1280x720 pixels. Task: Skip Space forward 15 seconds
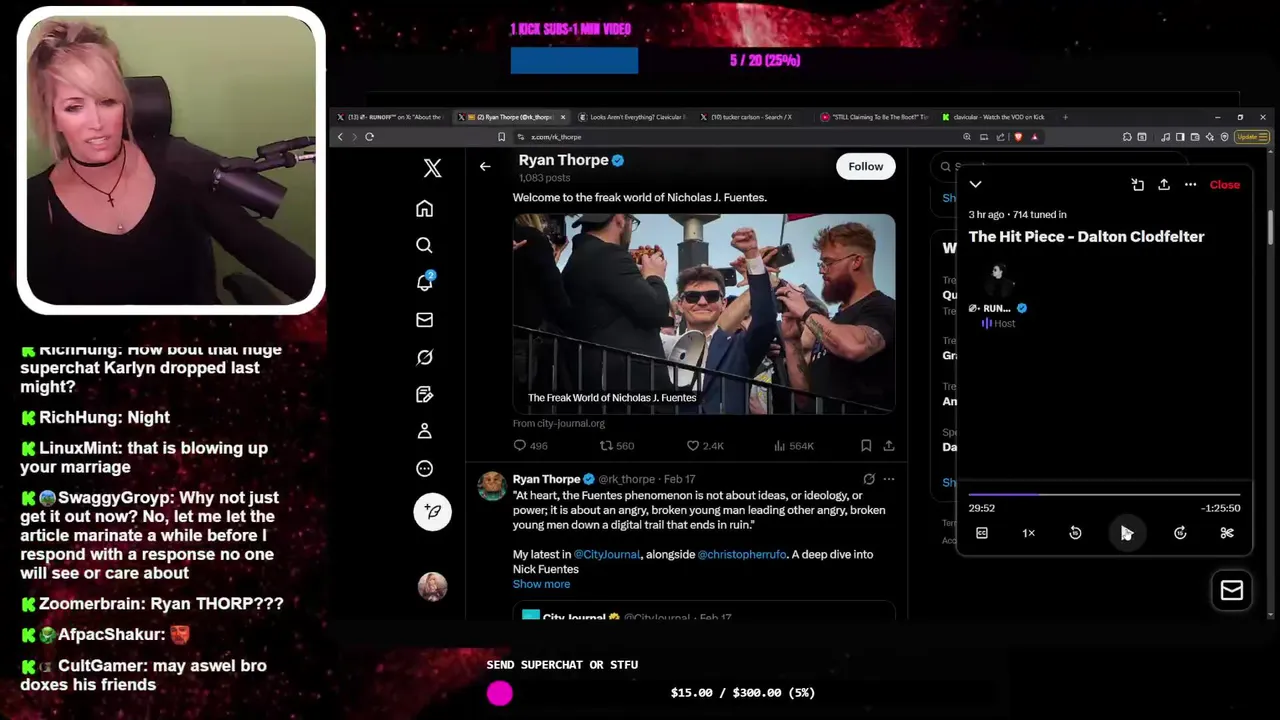coord(1180,533)
